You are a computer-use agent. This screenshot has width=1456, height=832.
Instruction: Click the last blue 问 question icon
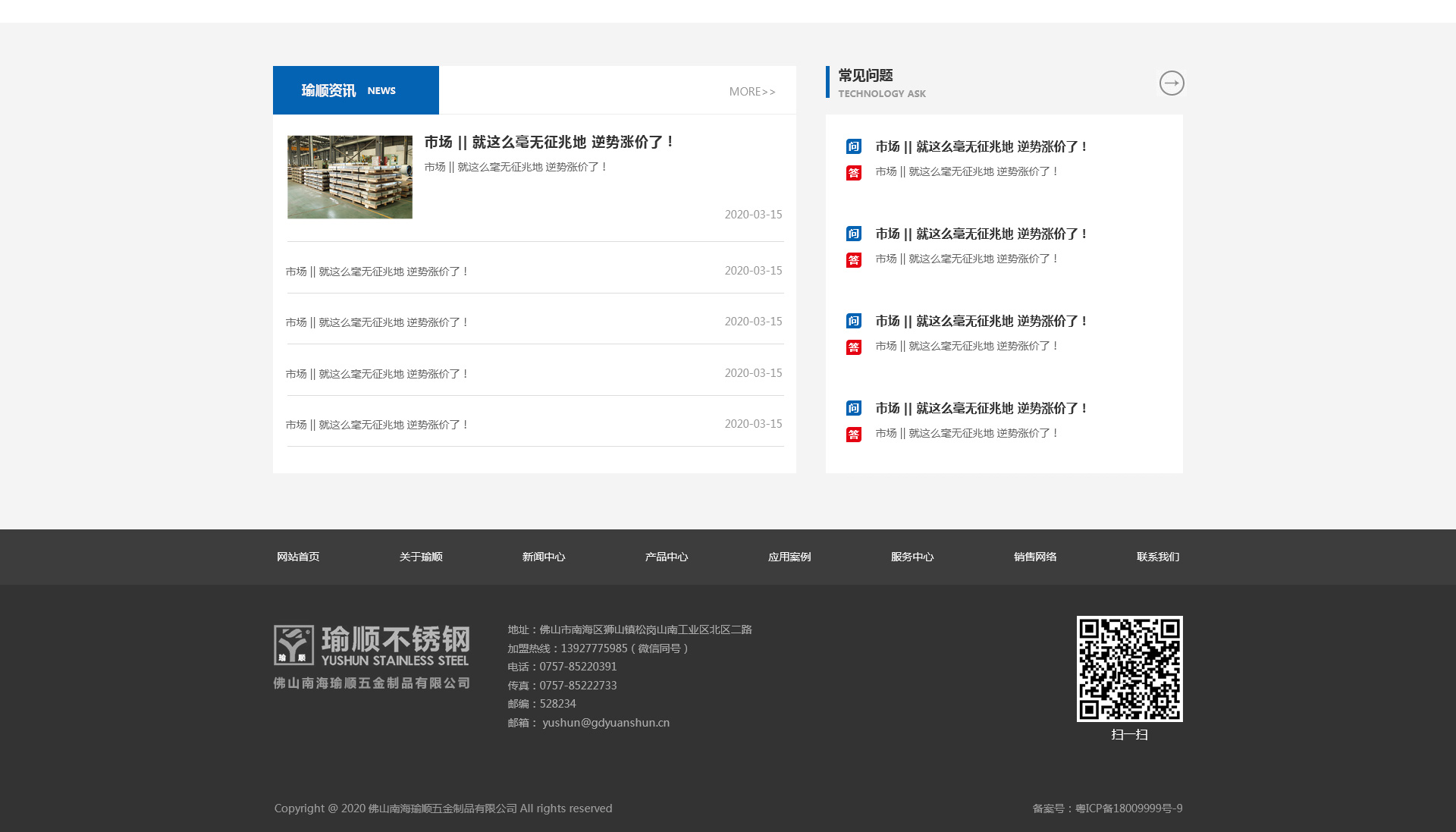point(854,409)
